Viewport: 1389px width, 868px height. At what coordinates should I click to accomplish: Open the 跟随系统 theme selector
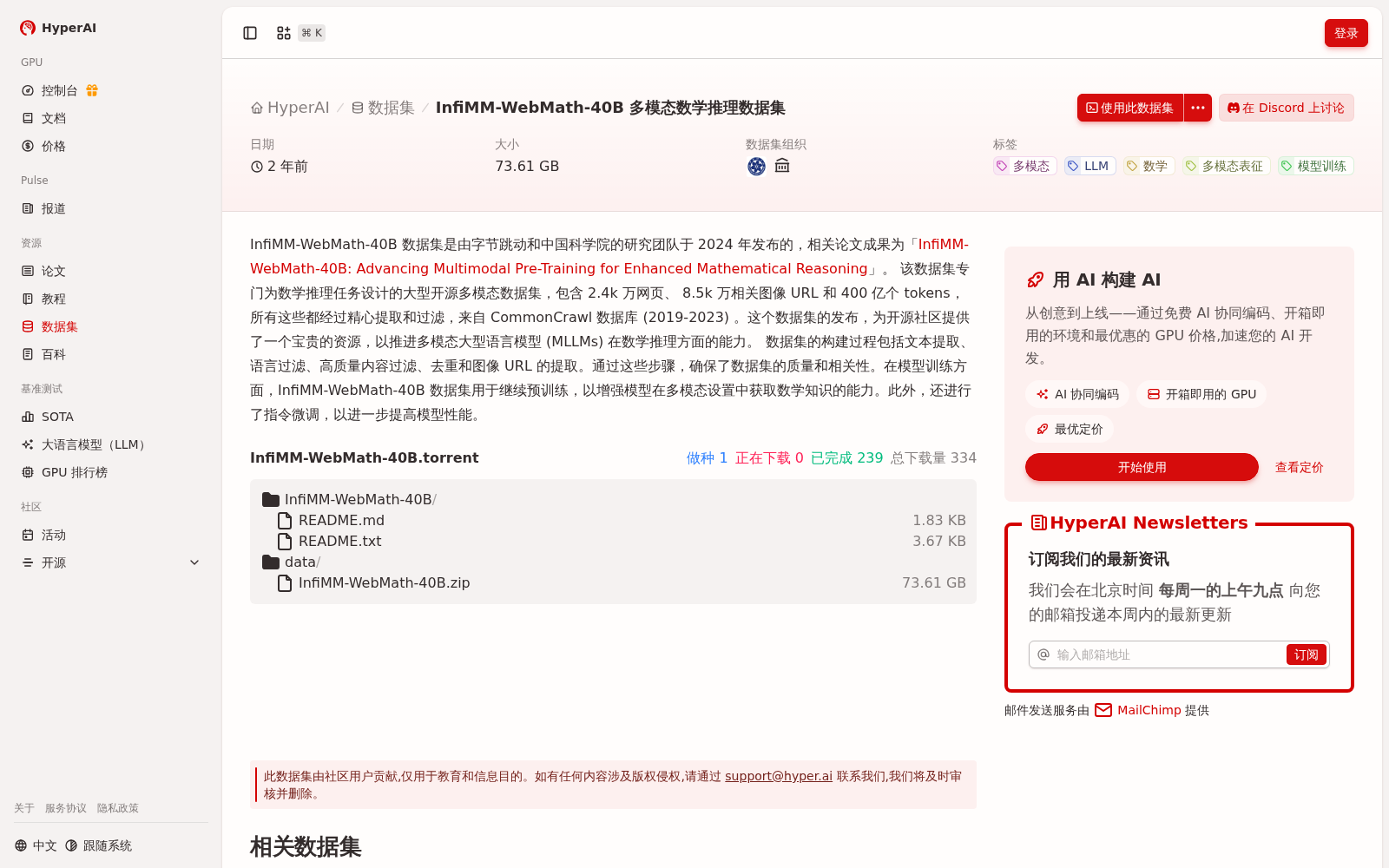[x=99, y=845]
